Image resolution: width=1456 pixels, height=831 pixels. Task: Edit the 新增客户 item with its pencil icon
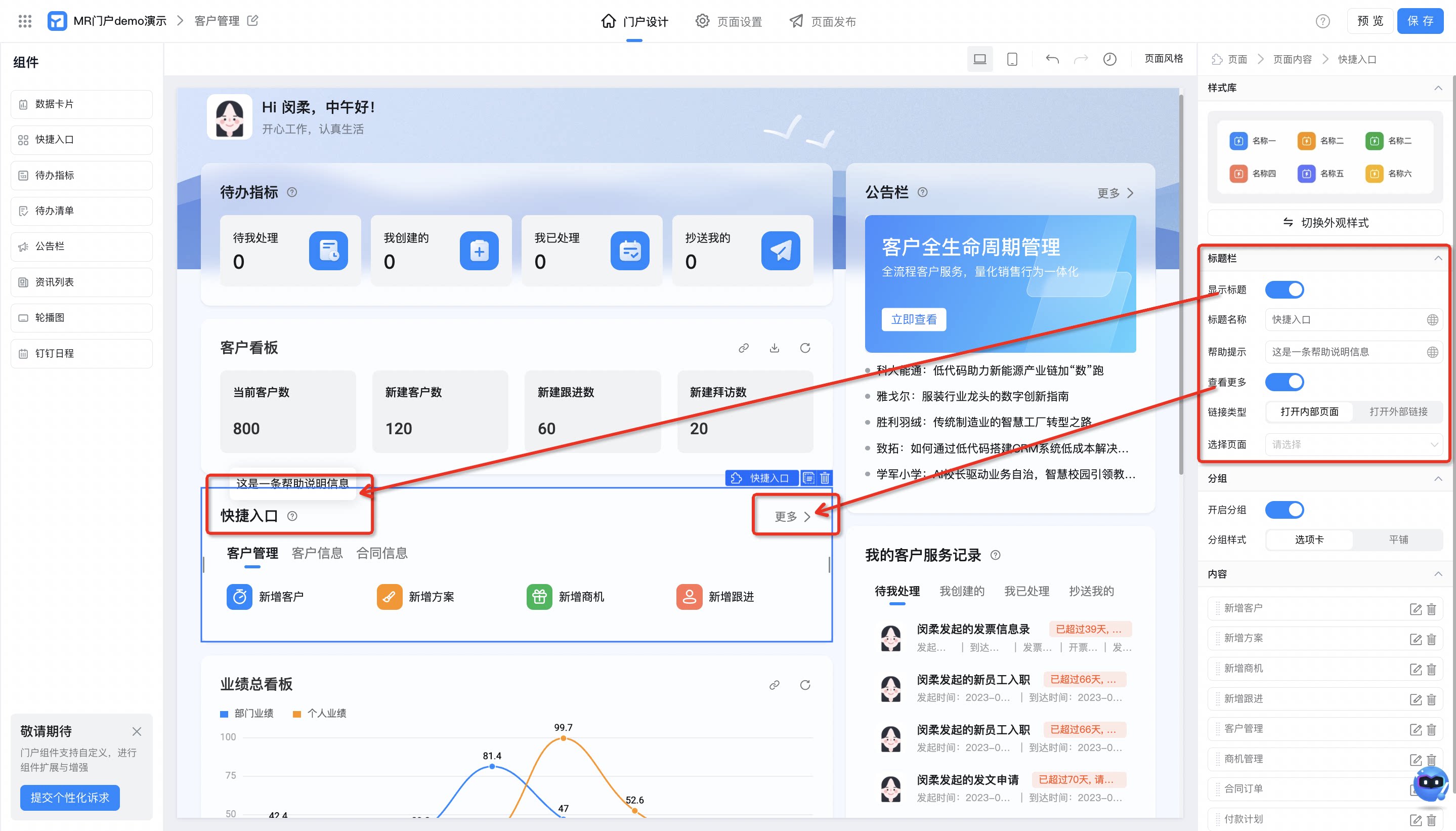coord(1416,609)
